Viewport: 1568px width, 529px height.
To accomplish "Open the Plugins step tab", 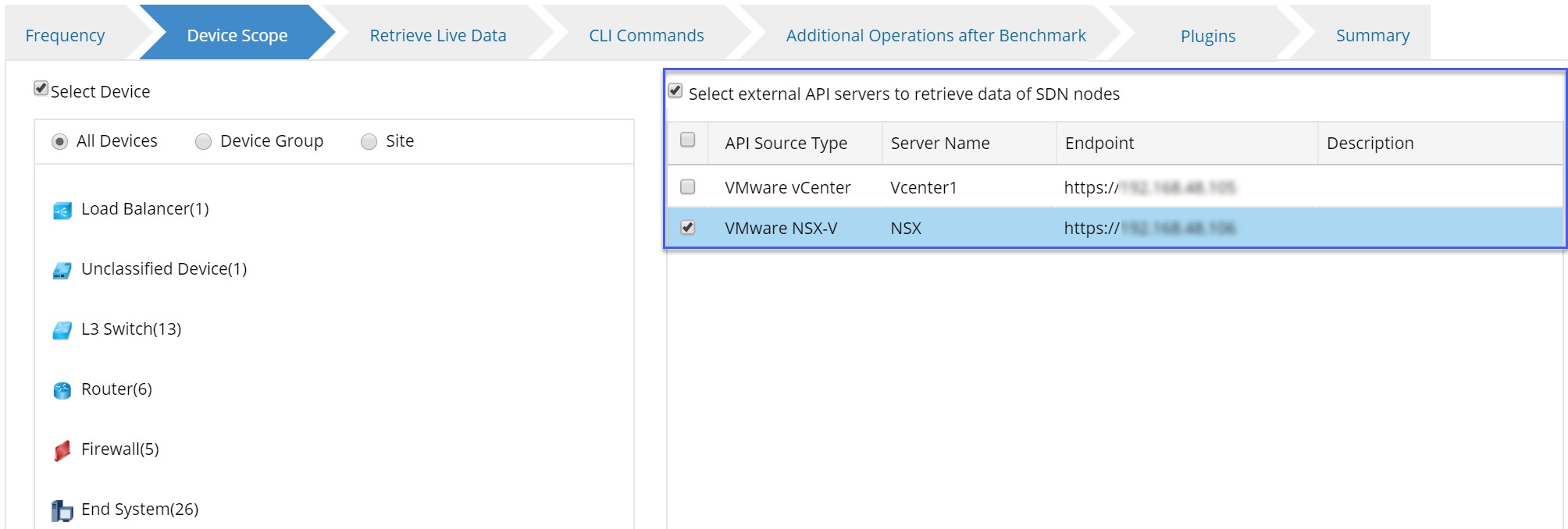I will point(1208,37).
